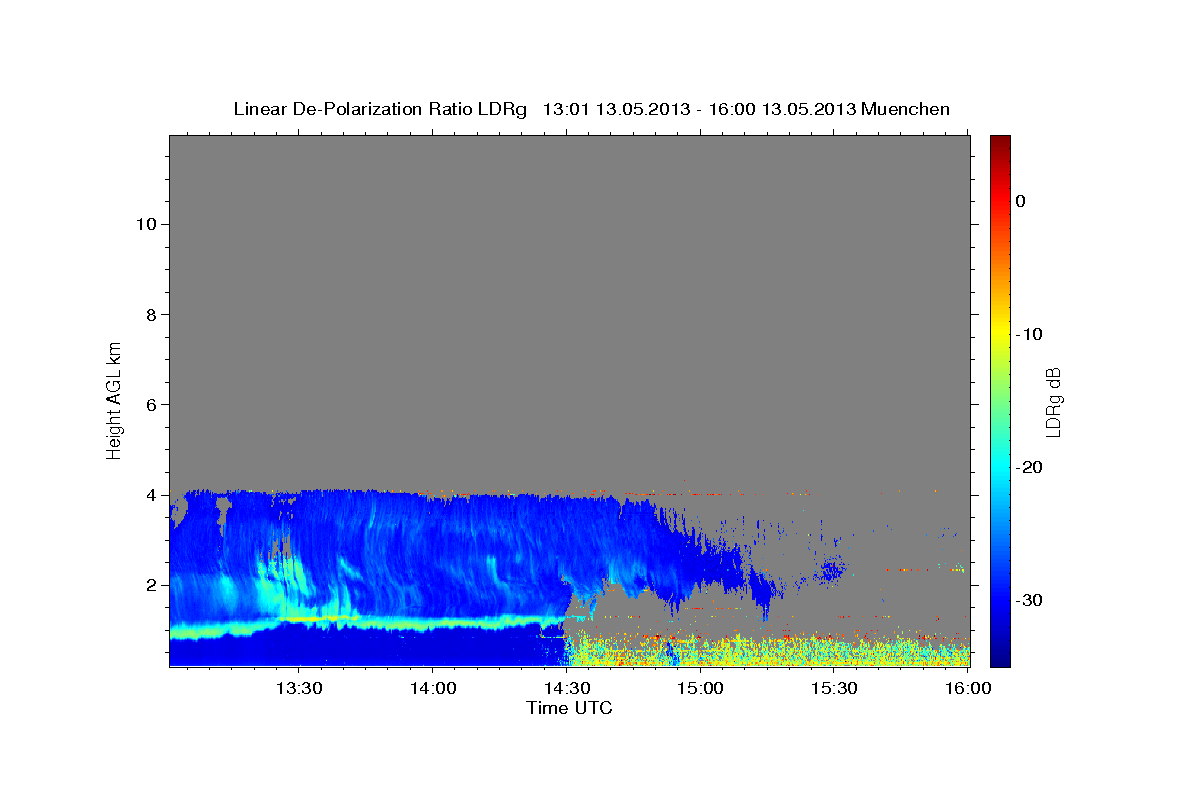Click the 15:00 time tick label

[x=700, y=688]
